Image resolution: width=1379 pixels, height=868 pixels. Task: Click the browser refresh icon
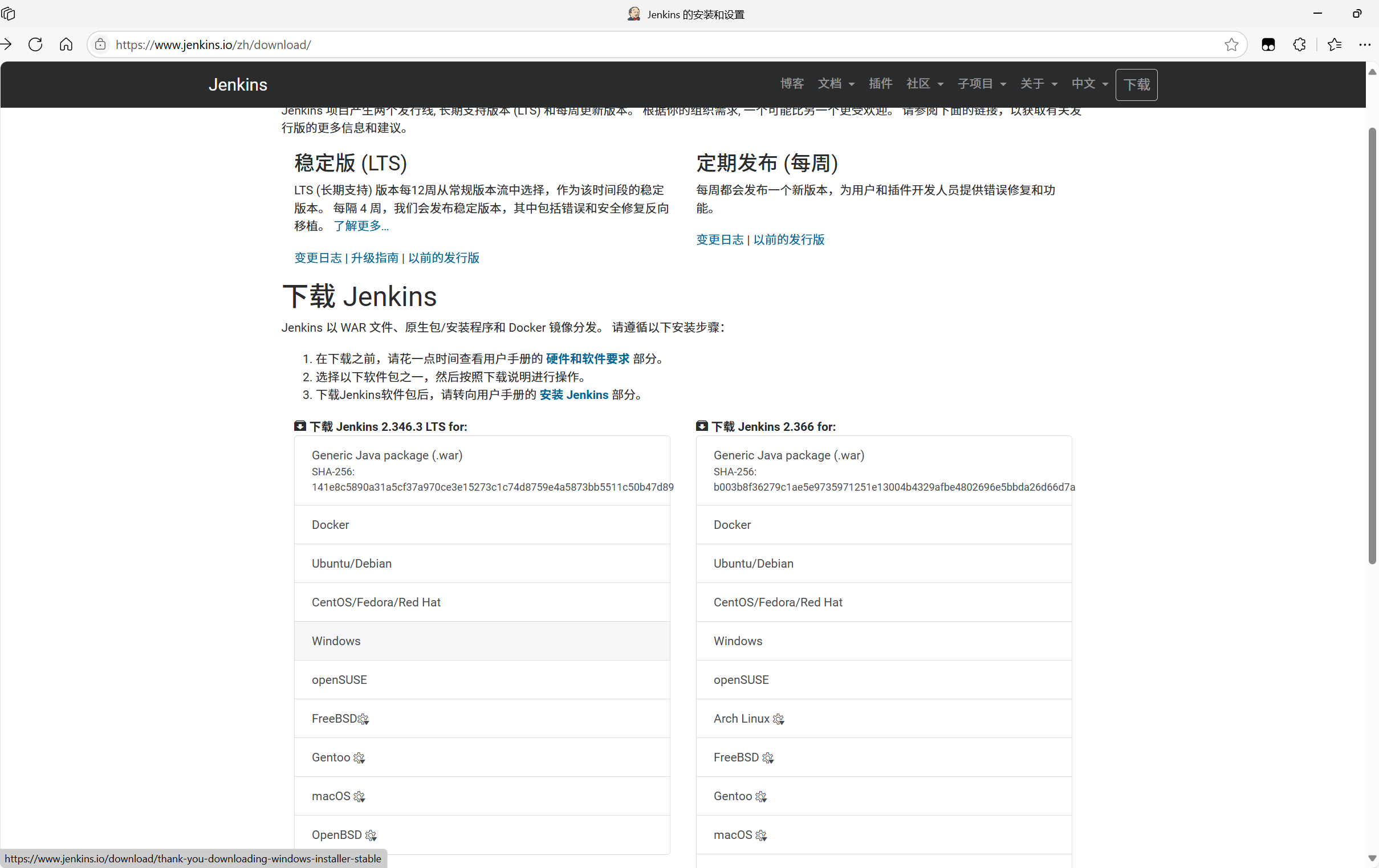click(35, 44)
